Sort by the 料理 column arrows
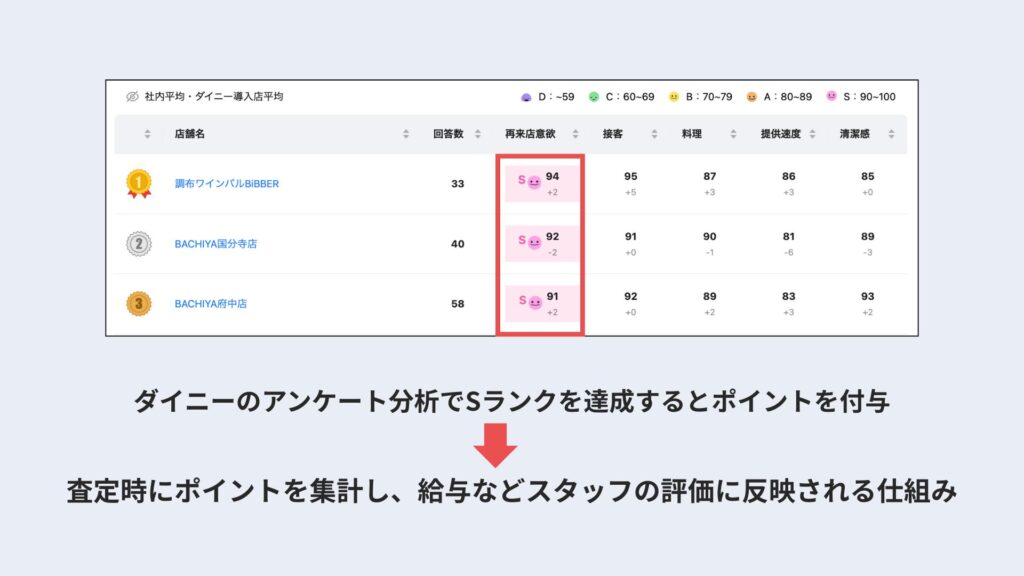 tap(732, 134)
